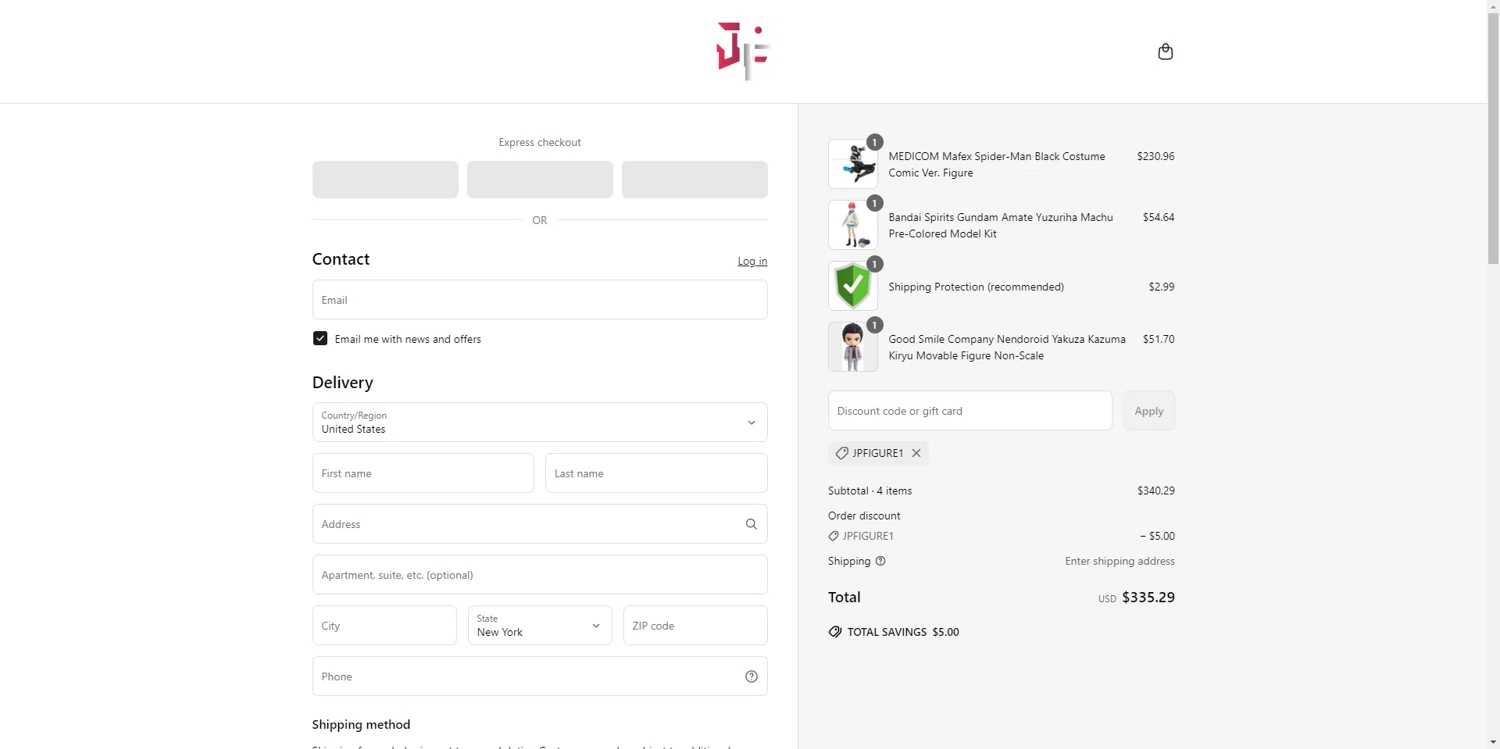
Task: Click the $340.29 subtotal amount
Action: 1156,491
